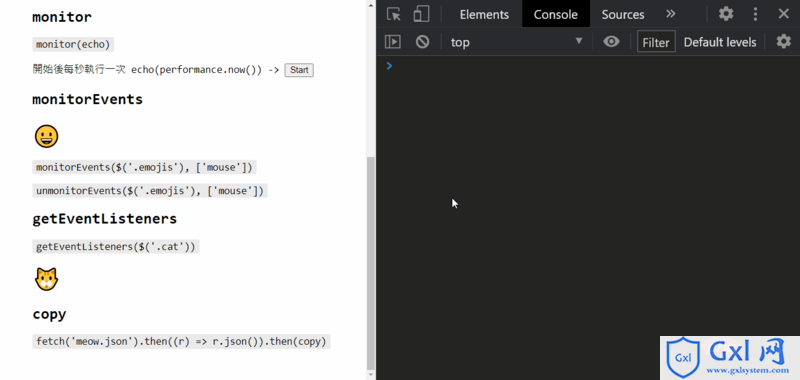The width and height of the screenshot is (800, 380).
Task: Close the DevTools panel
Action: [x=784, y=14]
